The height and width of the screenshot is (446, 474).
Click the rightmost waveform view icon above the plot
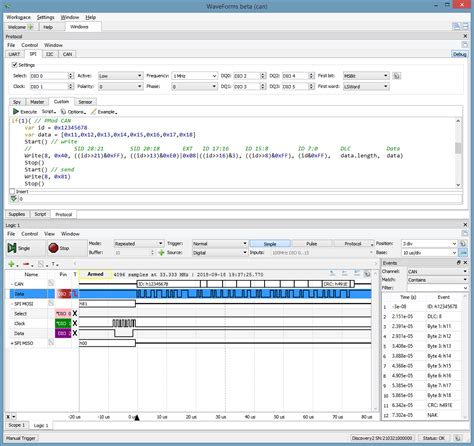click(367, 274)
